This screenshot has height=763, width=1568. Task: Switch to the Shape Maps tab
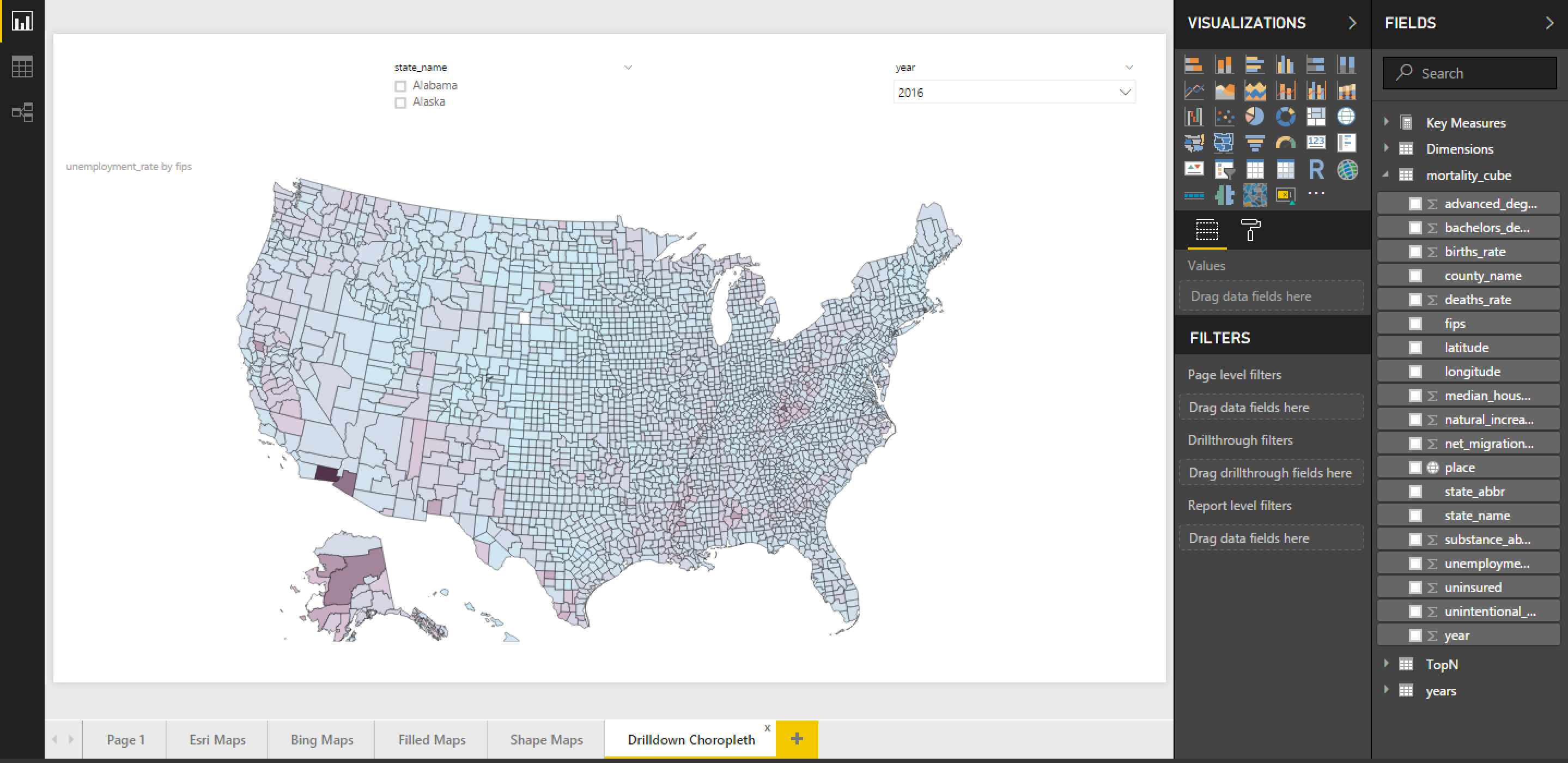point(546,739)
